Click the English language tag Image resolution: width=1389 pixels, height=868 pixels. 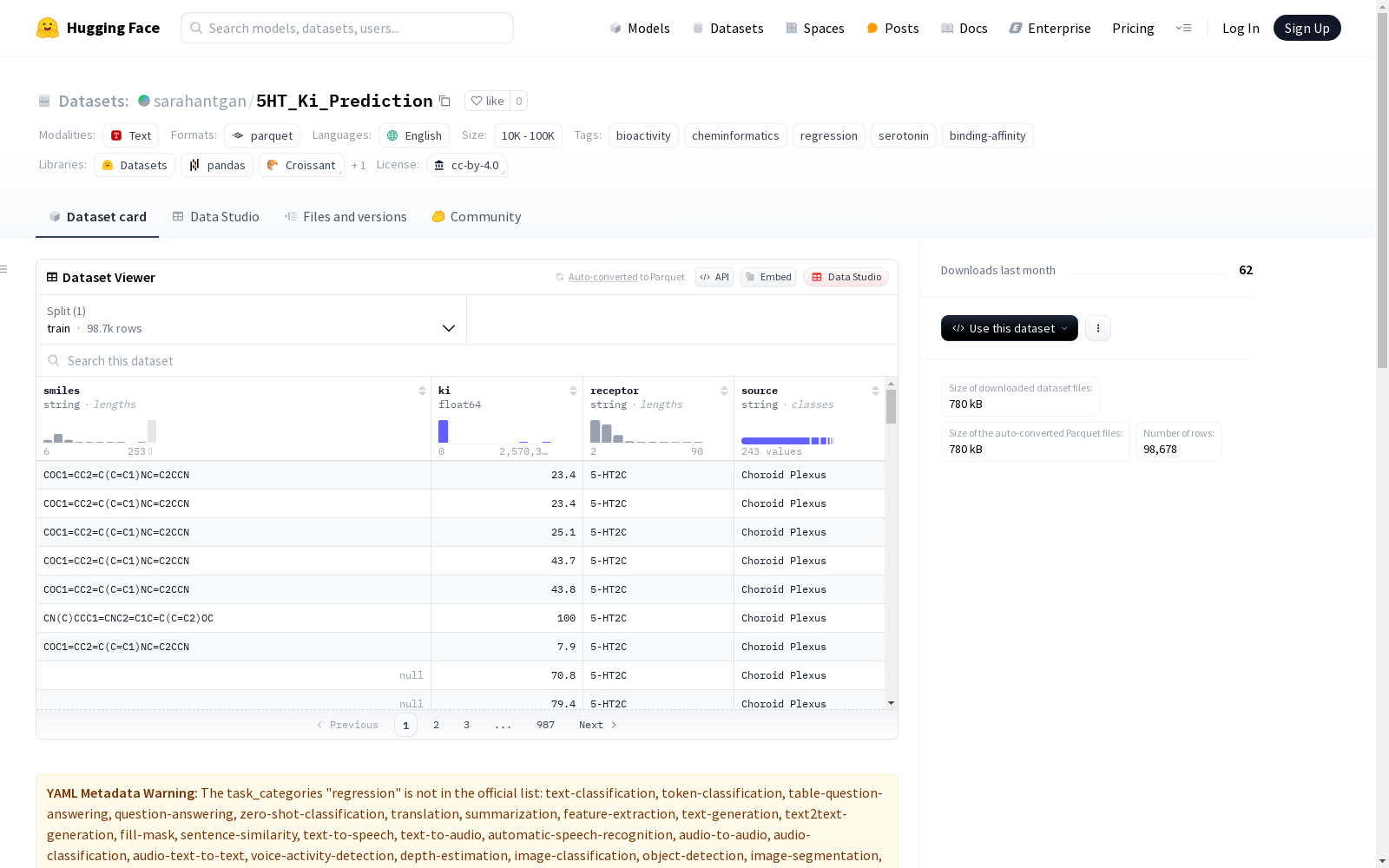(414, 135)
